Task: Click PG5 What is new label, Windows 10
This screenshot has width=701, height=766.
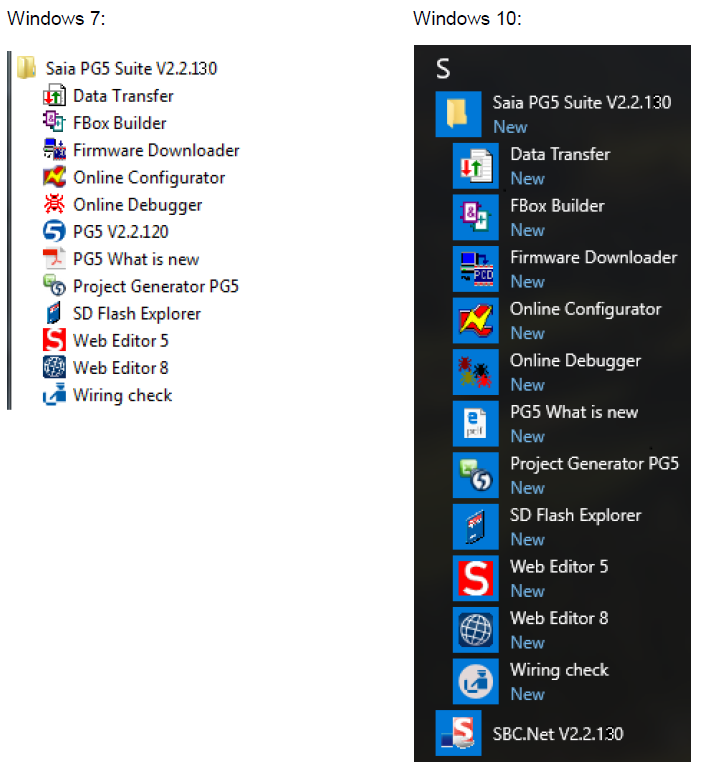Action: 574,412
